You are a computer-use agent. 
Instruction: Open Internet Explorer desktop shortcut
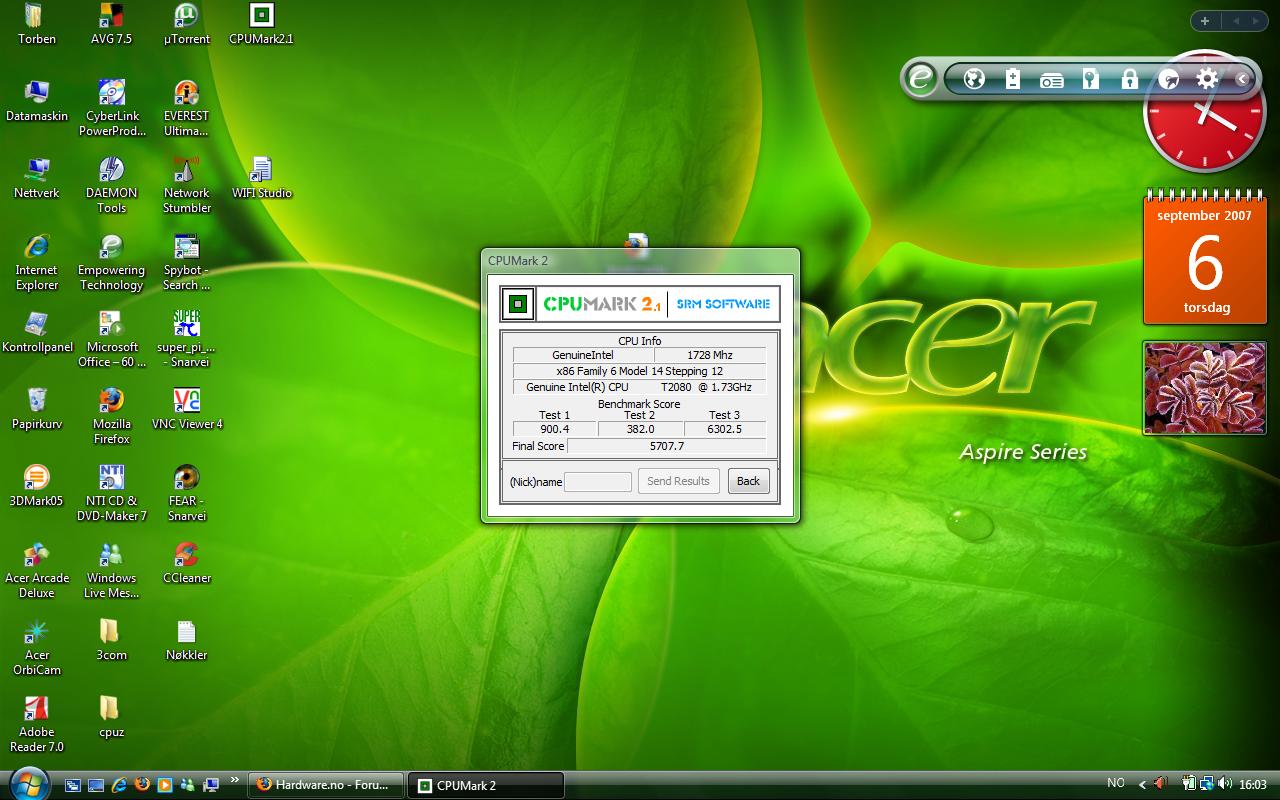coord(36,262)
